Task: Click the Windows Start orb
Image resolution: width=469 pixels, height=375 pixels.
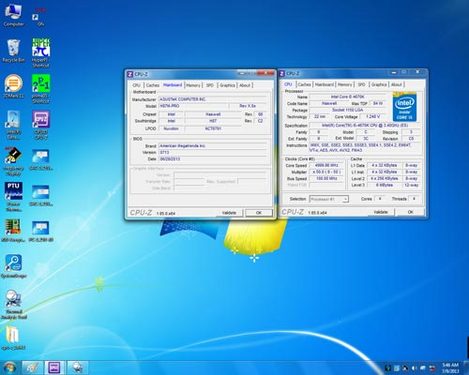Action: tap(9, 367)
